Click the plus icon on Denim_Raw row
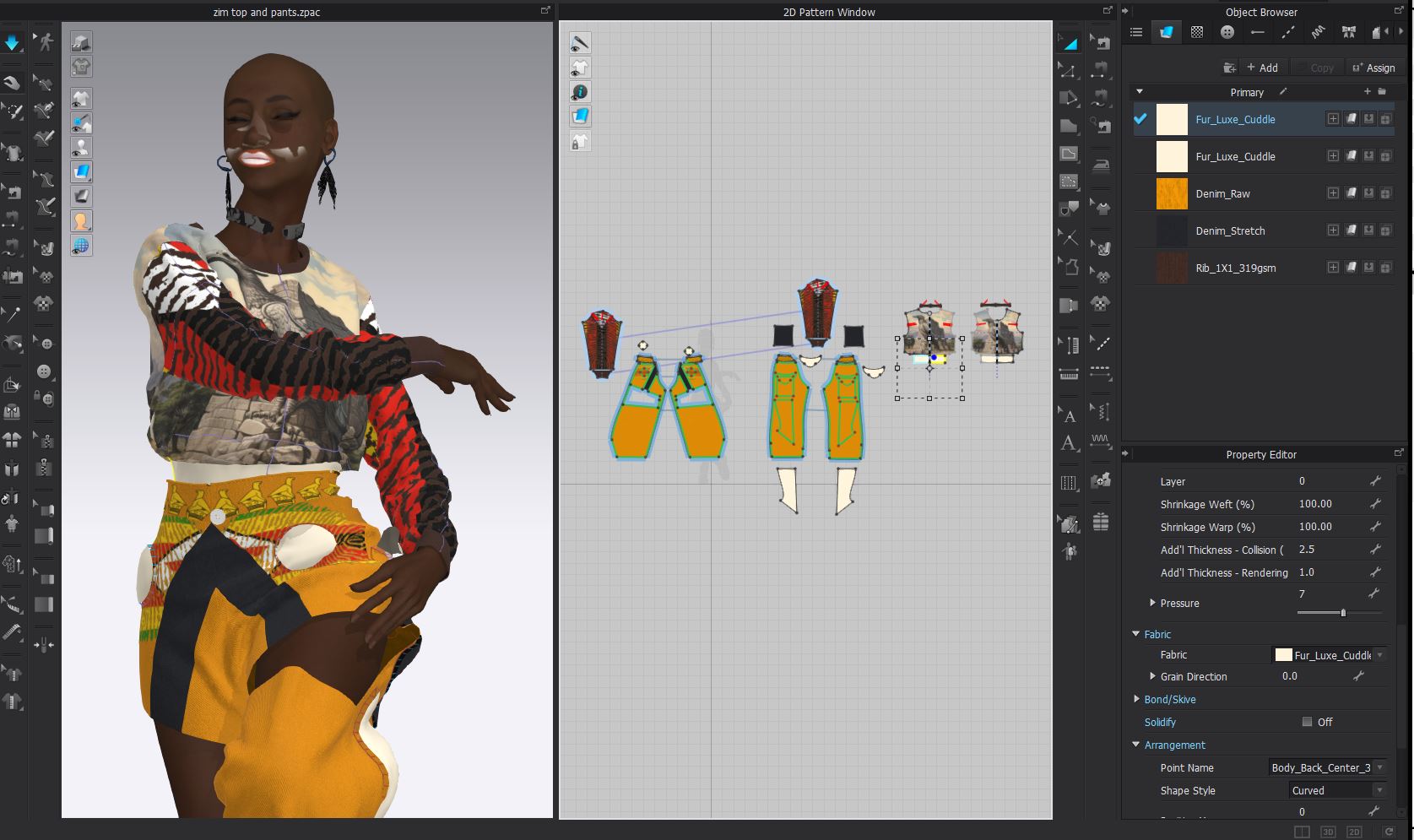Screen dimensions: 1414x840 tap(1333, 193)
